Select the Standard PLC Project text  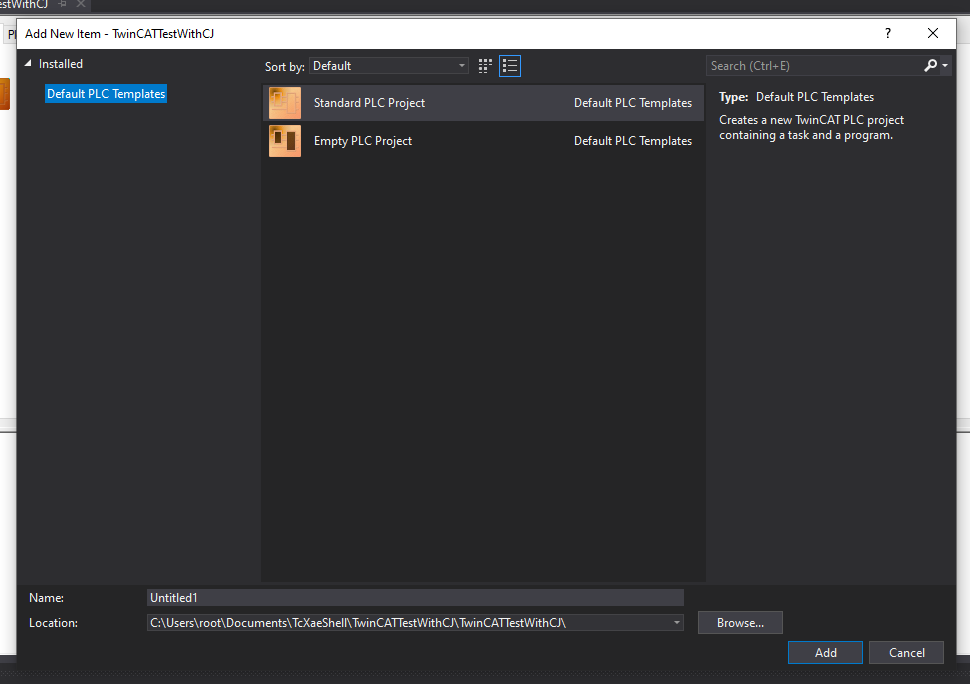click(369, 103)
